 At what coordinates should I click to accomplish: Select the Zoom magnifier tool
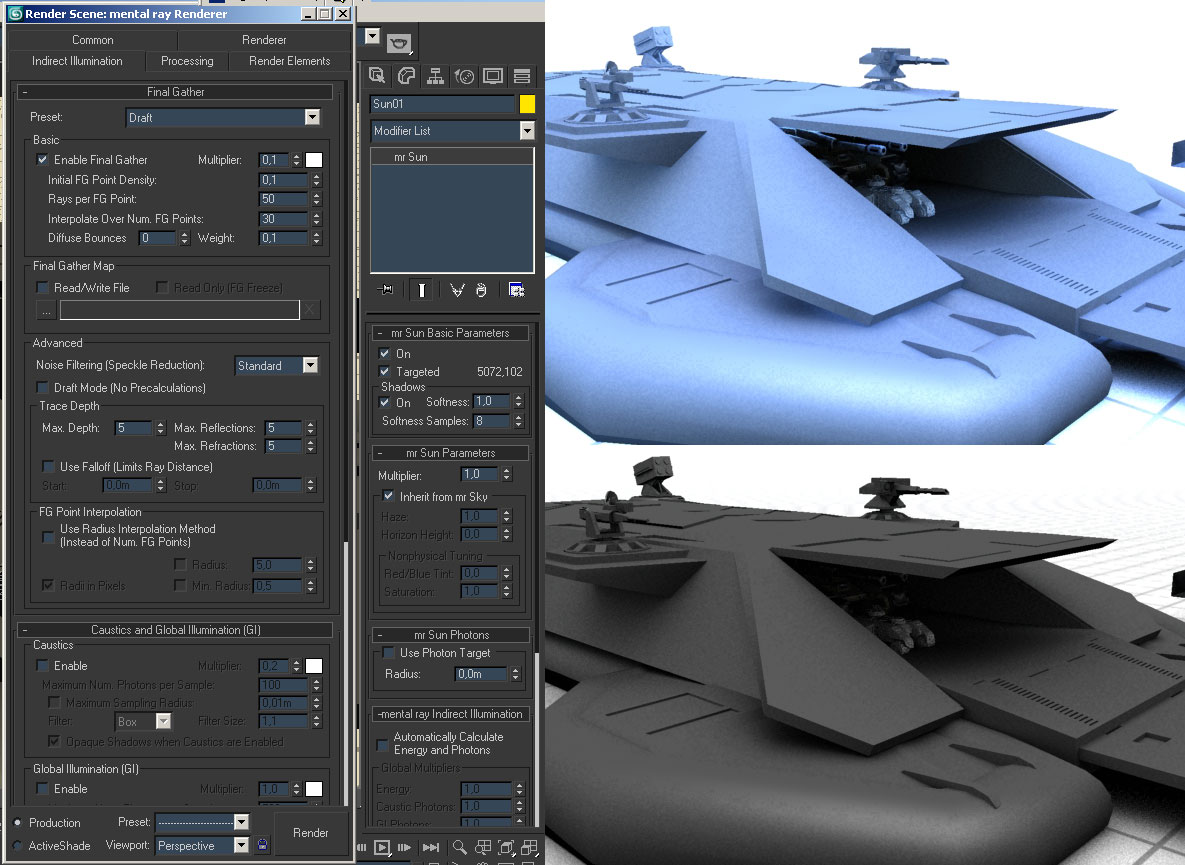pos(459,848)
